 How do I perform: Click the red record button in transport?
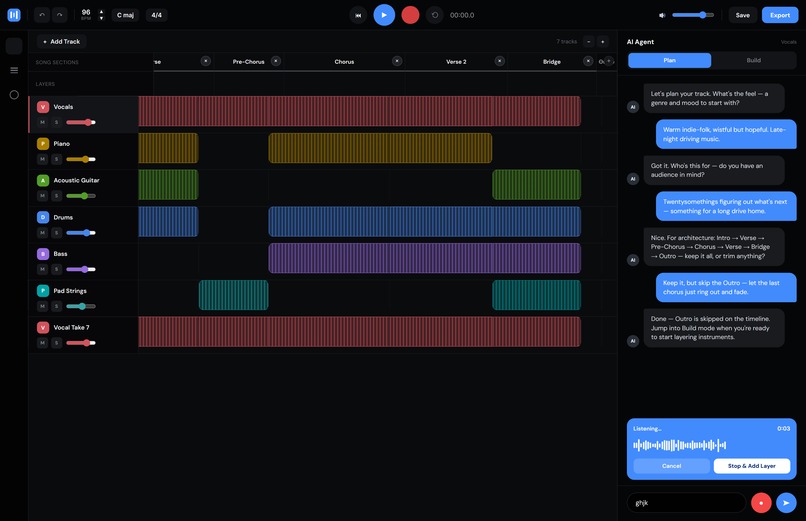tap(410, 15)
